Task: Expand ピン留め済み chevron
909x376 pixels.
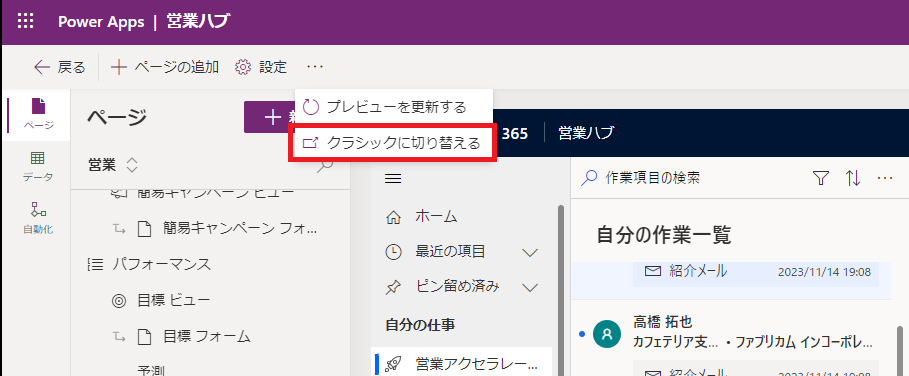Action: coord(530,287)
